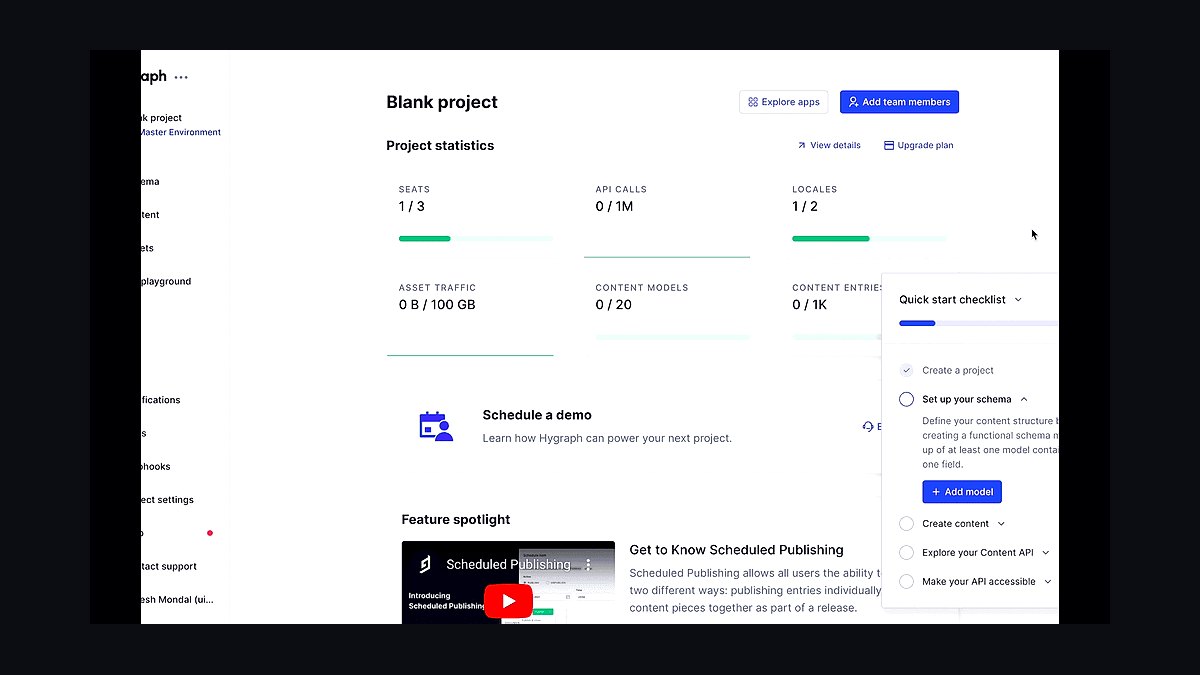Open Project settings in the sidebar
Screen dimensions: 1200x675
pos(167,500)
